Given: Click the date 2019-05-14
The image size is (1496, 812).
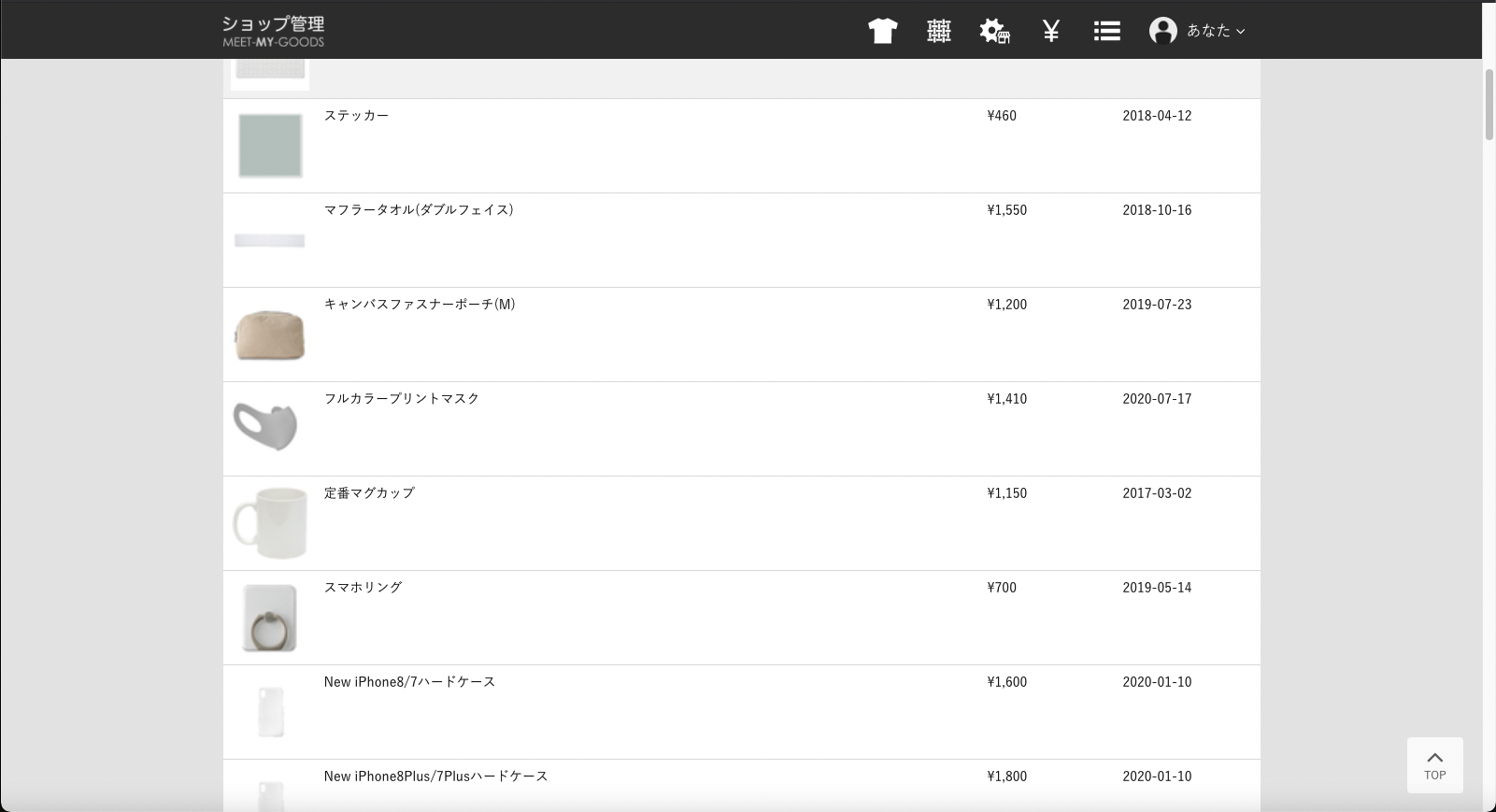Looking at the screenshot, I should pyautogui.click(x=1157, y=588).
